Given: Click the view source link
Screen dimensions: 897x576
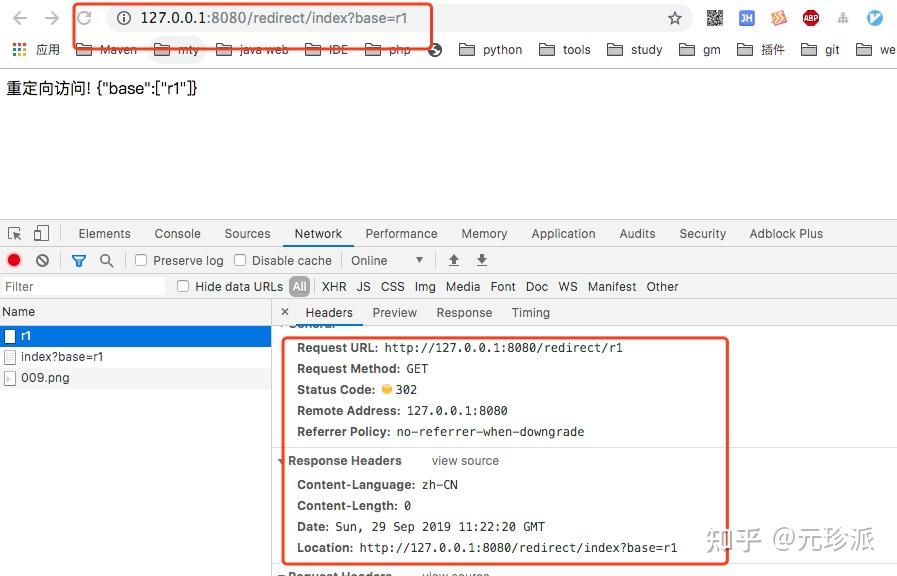Looking at the screenshot, I should pos(464,460).
